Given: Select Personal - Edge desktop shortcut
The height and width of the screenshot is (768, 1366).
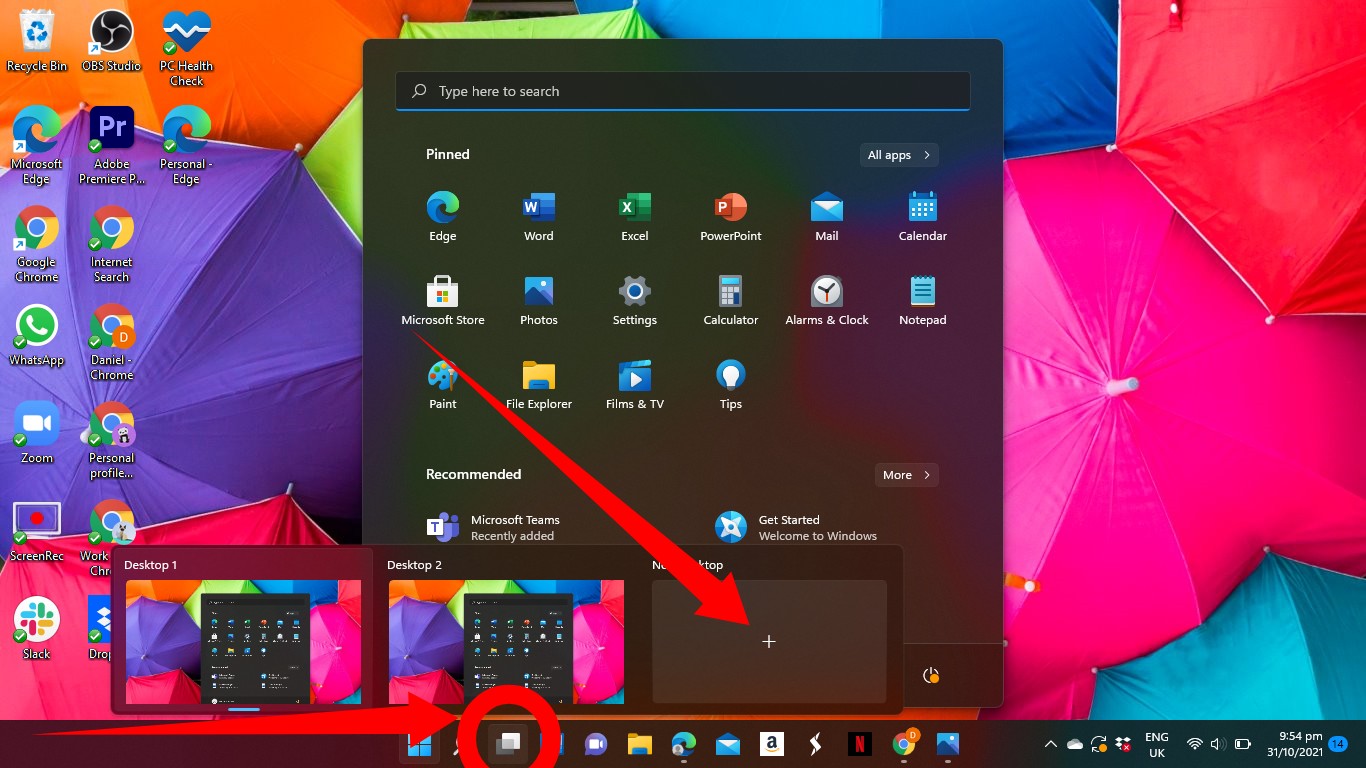Looking at the screenshot, I should (x=186, y=146).
